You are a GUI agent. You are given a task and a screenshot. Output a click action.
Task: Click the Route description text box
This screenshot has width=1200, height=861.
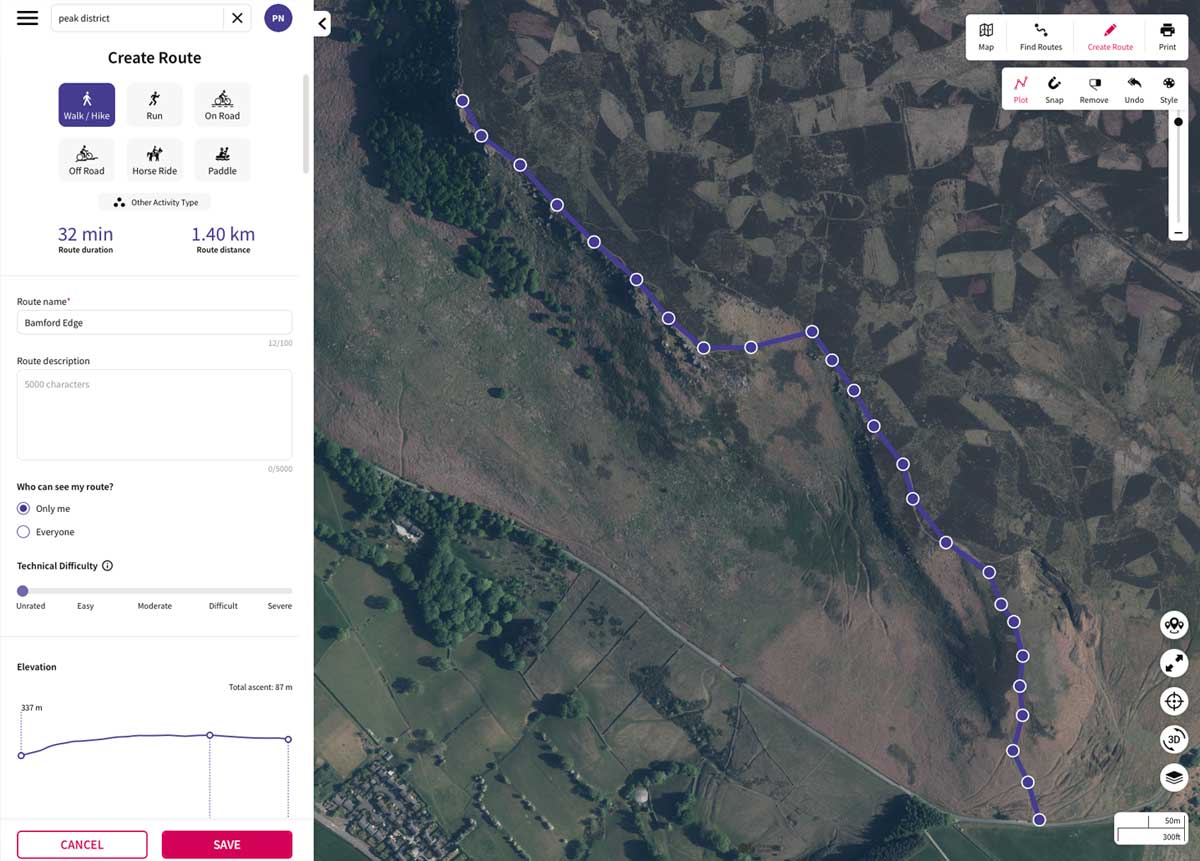coord(154,414)
